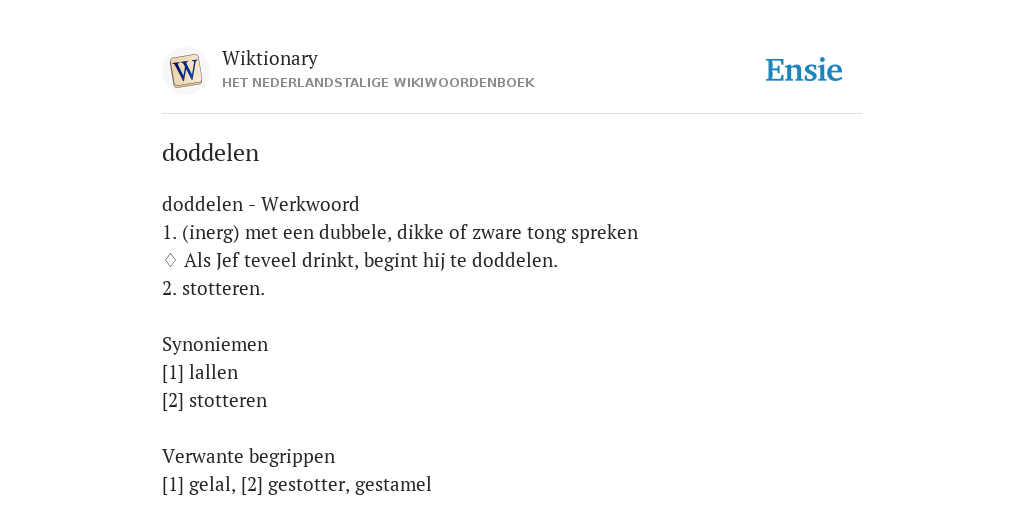Click the Wiktionary W logo icon

(x=185, y=71)
